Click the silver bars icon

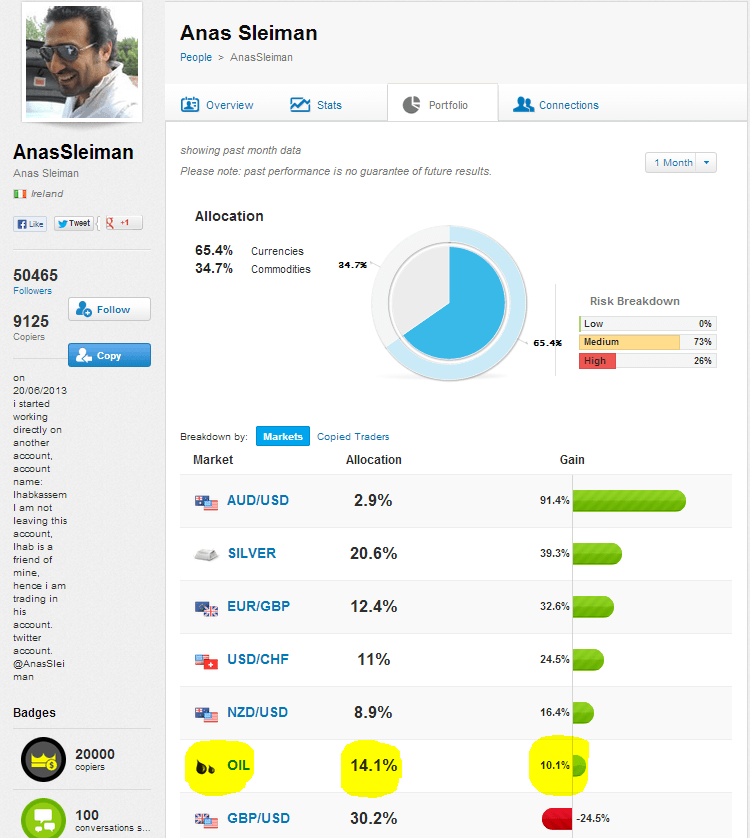(x=206, y=555)
